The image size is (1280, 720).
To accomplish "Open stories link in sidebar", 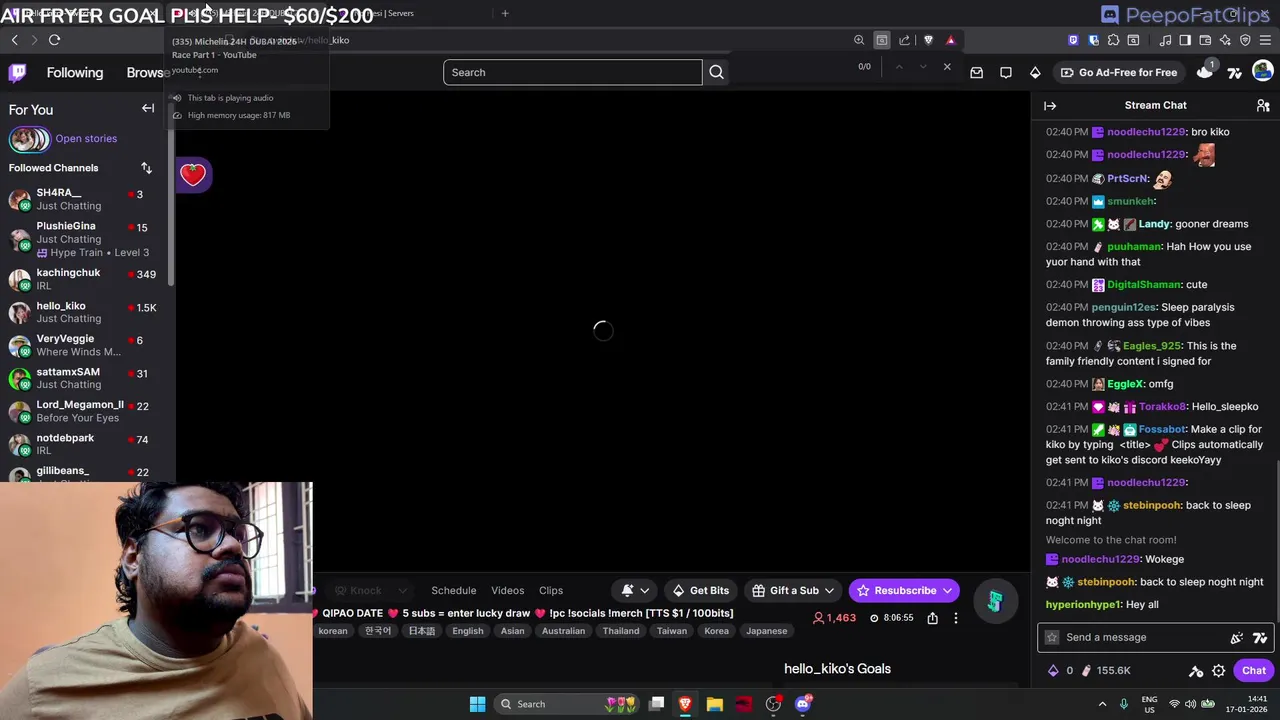I will click(x=86, y=139).
